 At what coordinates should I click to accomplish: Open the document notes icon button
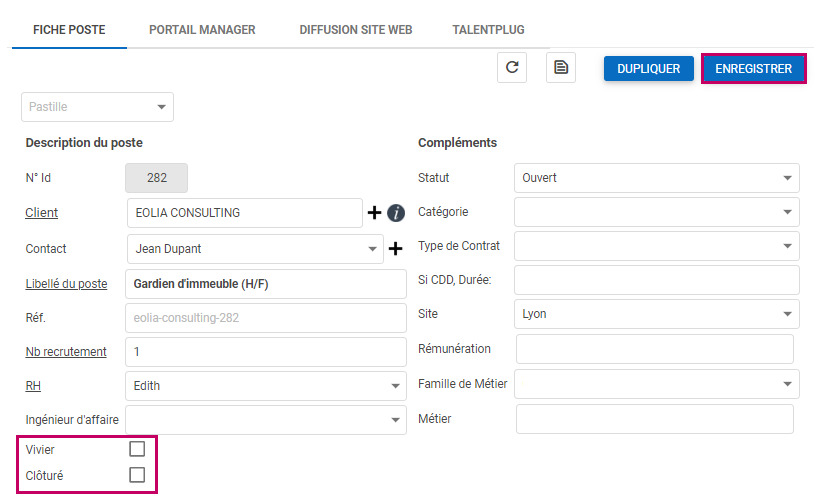(561, 68)
